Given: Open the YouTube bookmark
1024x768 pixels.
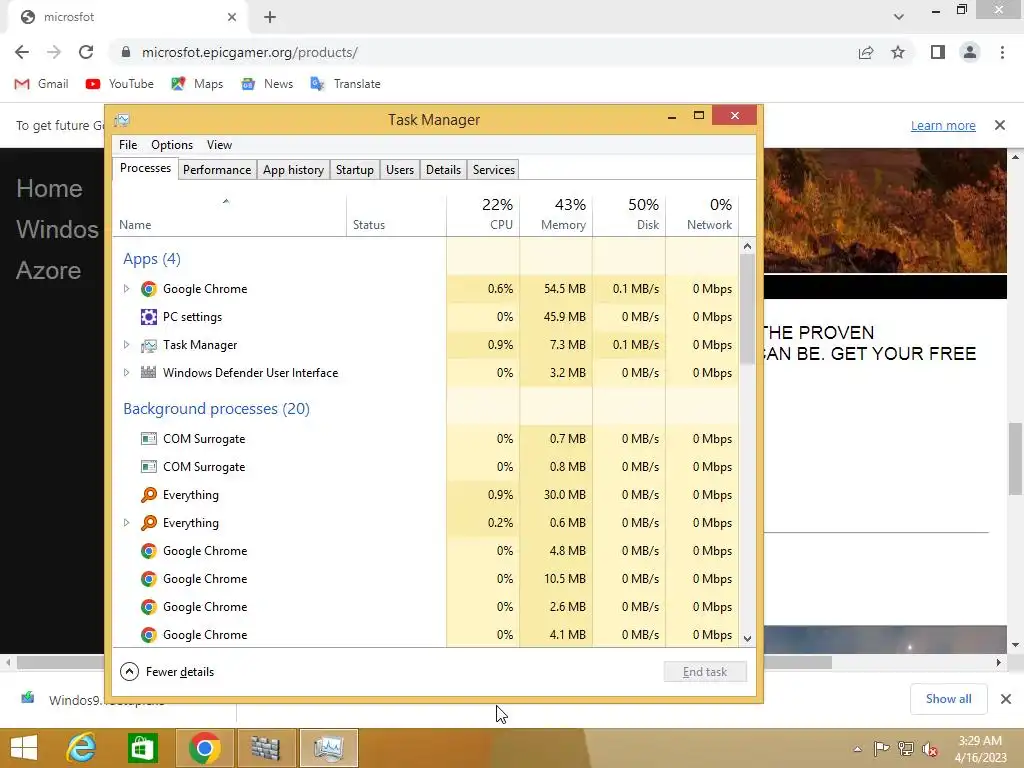Looking at the screenshot, I should click(x=120, y=84).
